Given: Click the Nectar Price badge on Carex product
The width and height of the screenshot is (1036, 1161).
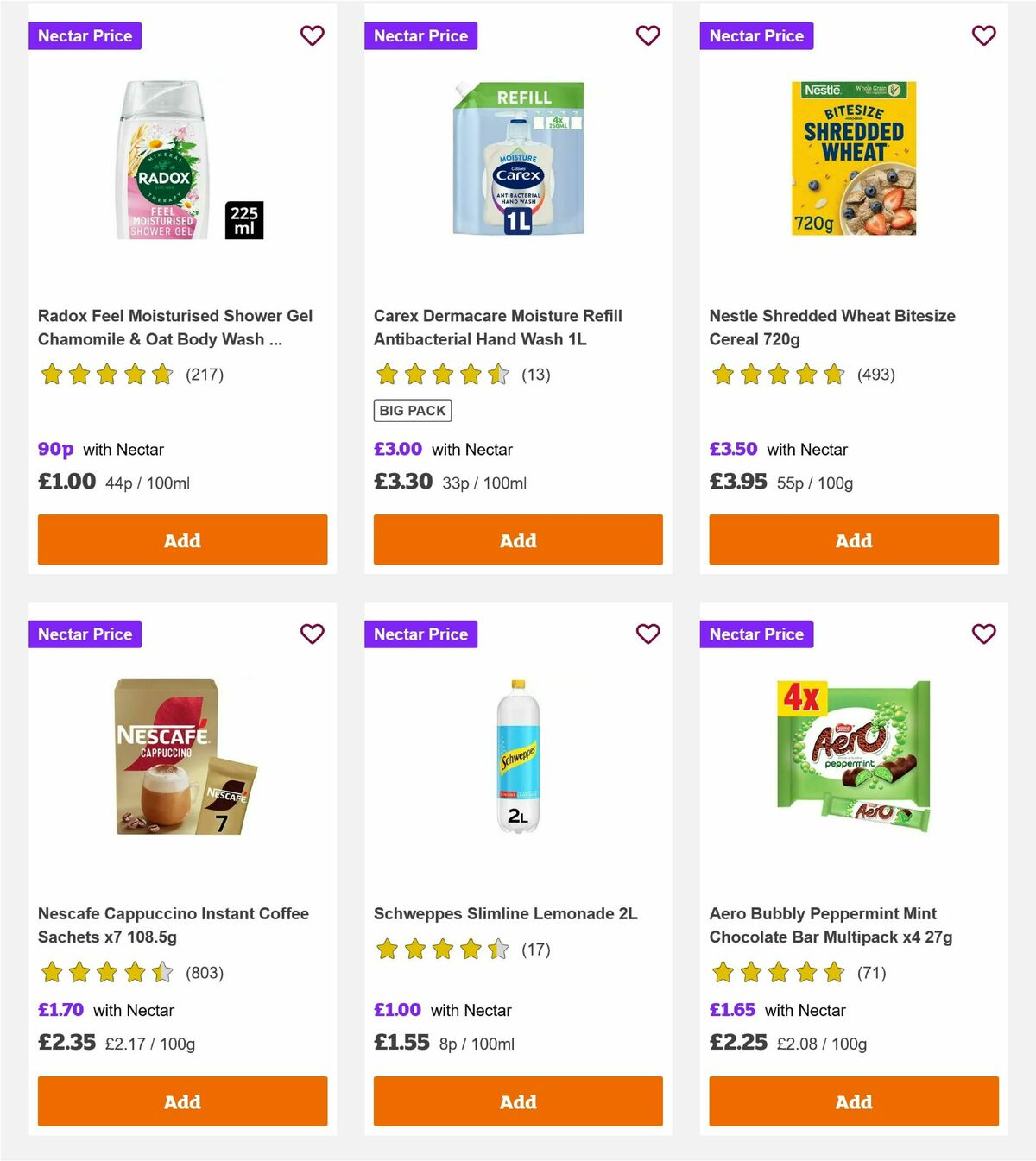Looking at the screenshot, I should click(421, 35).
